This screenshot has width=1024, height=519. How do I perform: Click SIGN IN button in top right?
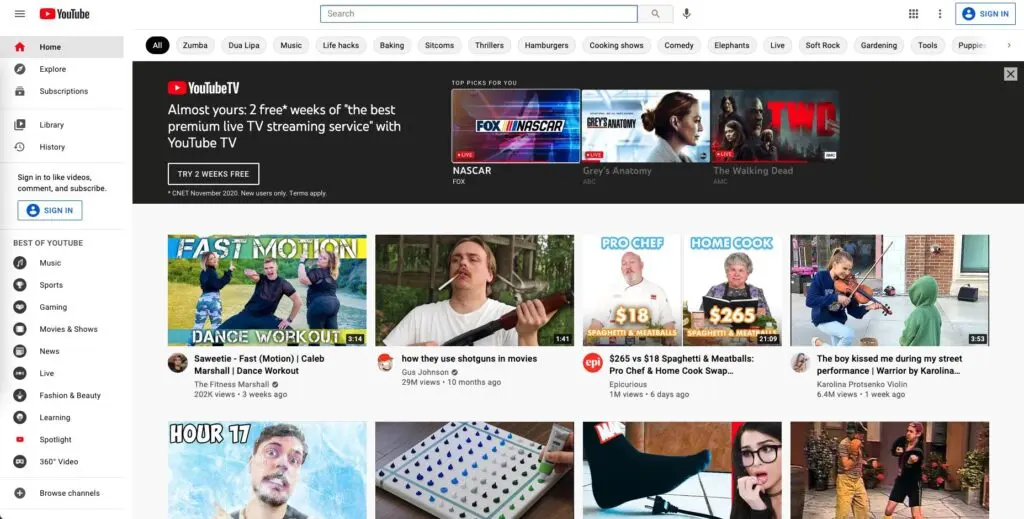pyautogui.click(x=985, y=14)
